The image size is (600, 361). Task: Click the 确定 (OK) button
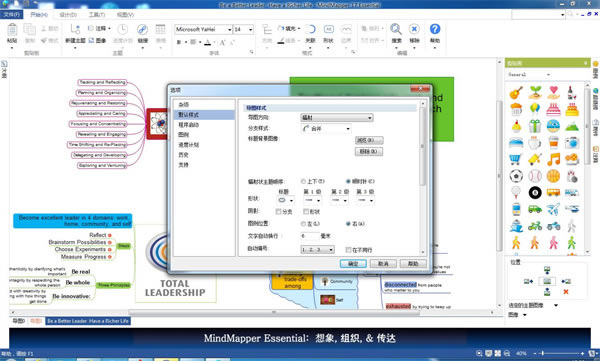pos(353,263)
